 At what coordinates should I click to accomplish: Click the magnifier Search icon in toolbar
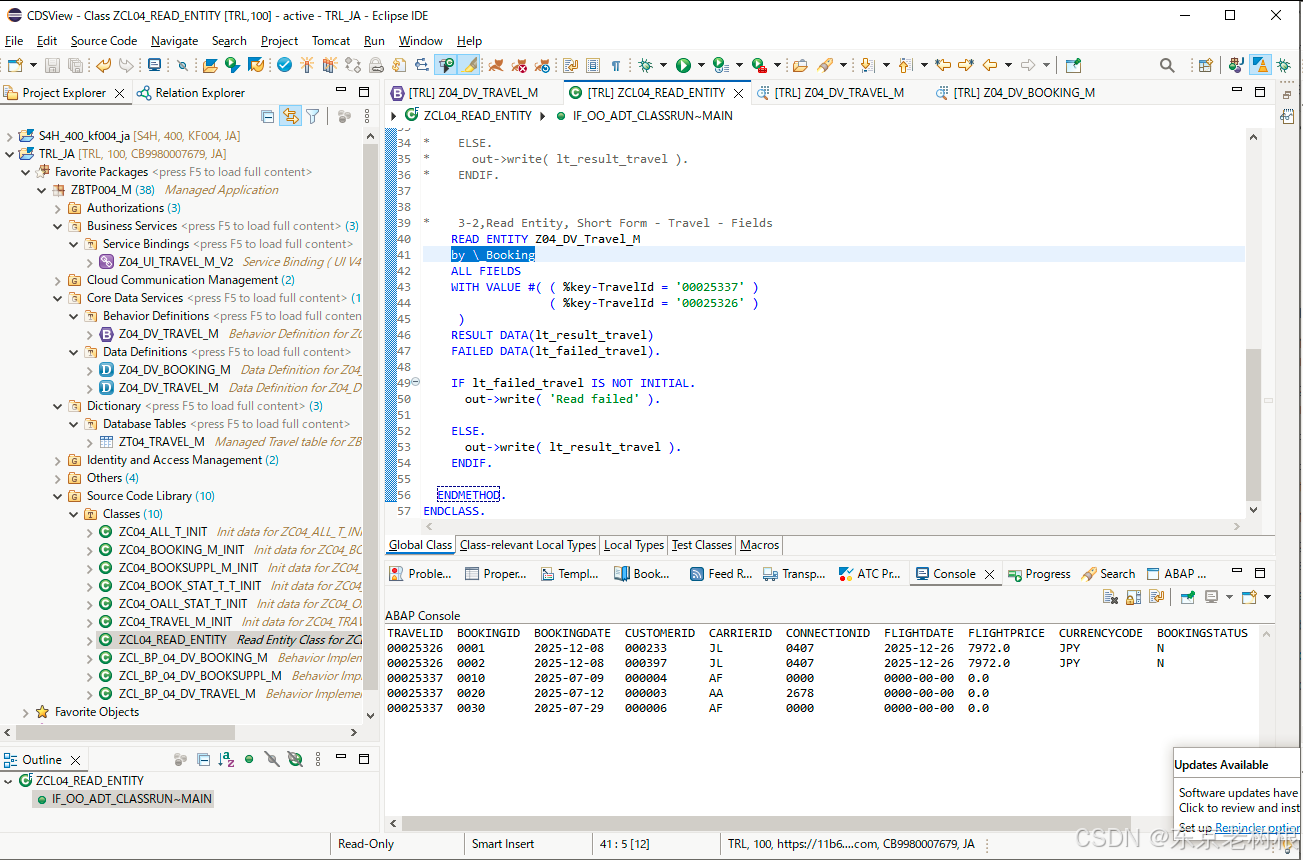1167,66
